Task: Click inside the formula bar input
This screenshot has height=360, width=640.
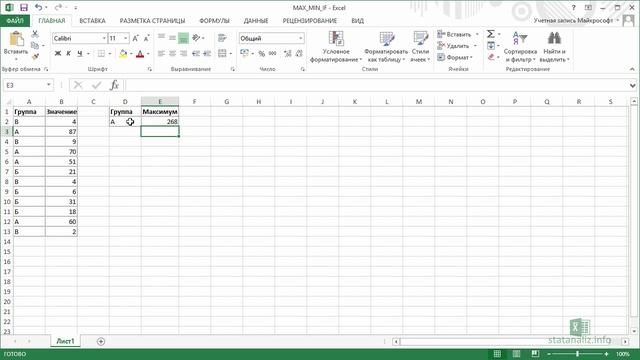Action: click(376, 85)
